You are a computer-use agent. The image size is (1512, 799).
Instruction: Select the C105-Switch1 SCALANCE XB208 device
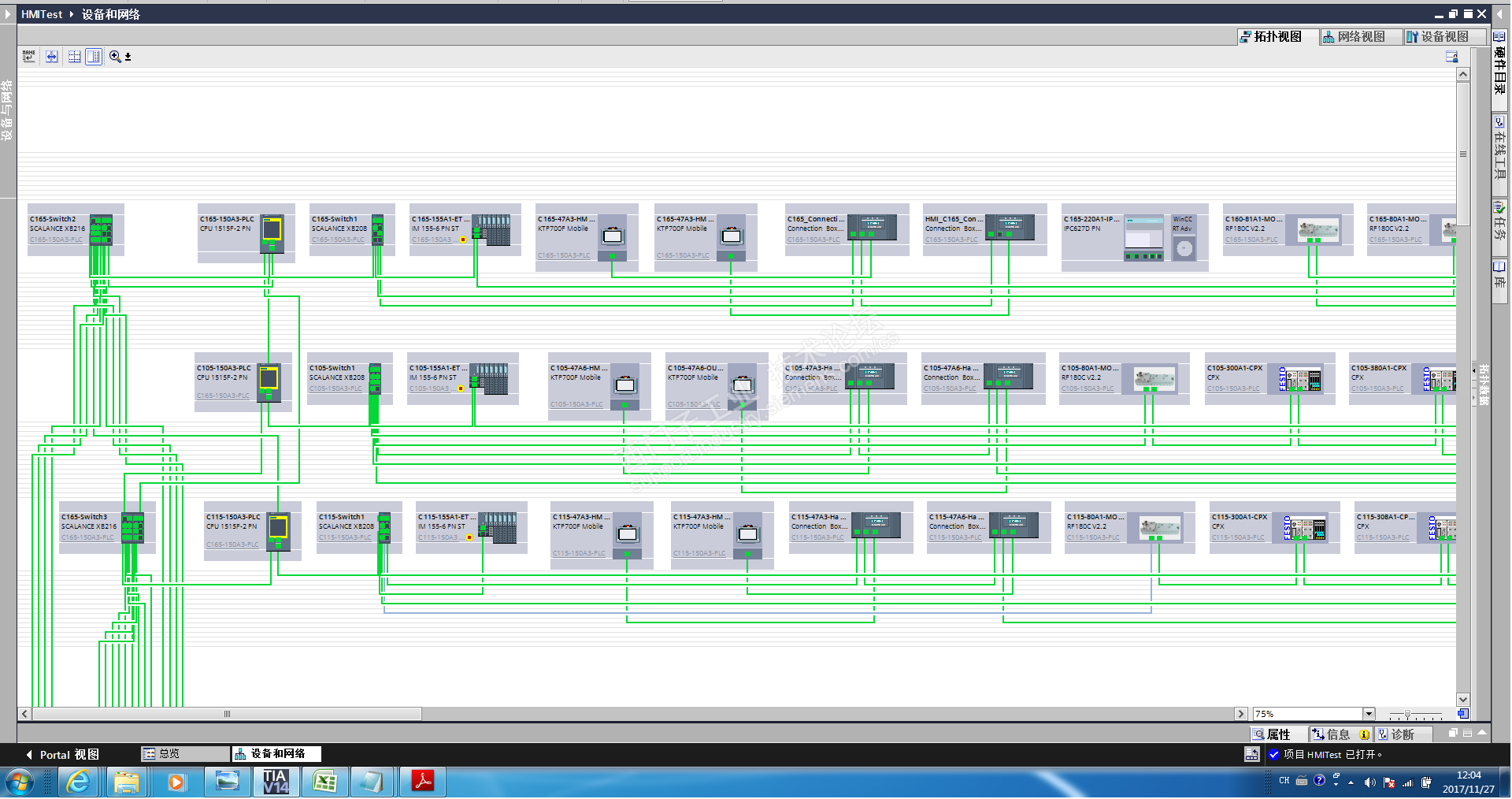coord(350,379)
